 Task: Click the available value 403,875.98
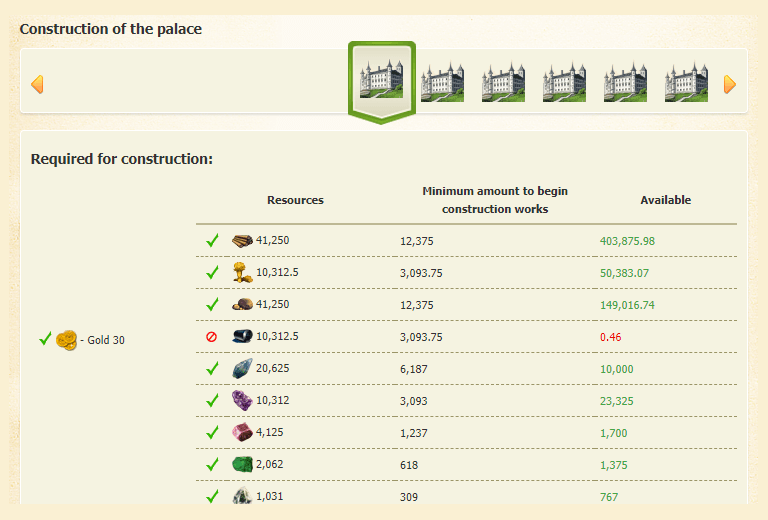click(627, 241)
